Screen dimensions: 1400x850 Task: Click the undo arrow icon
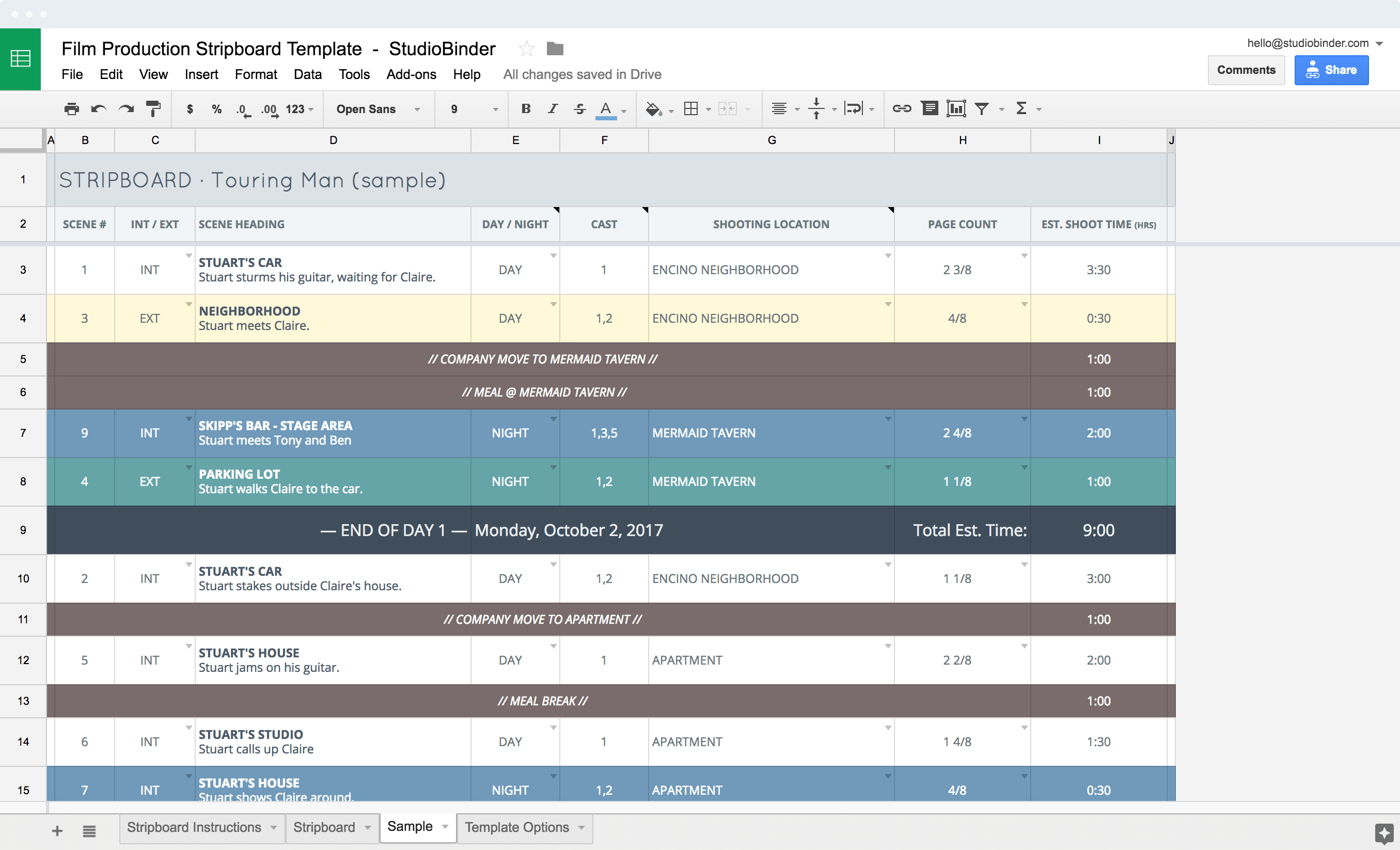tap(101, 109)
